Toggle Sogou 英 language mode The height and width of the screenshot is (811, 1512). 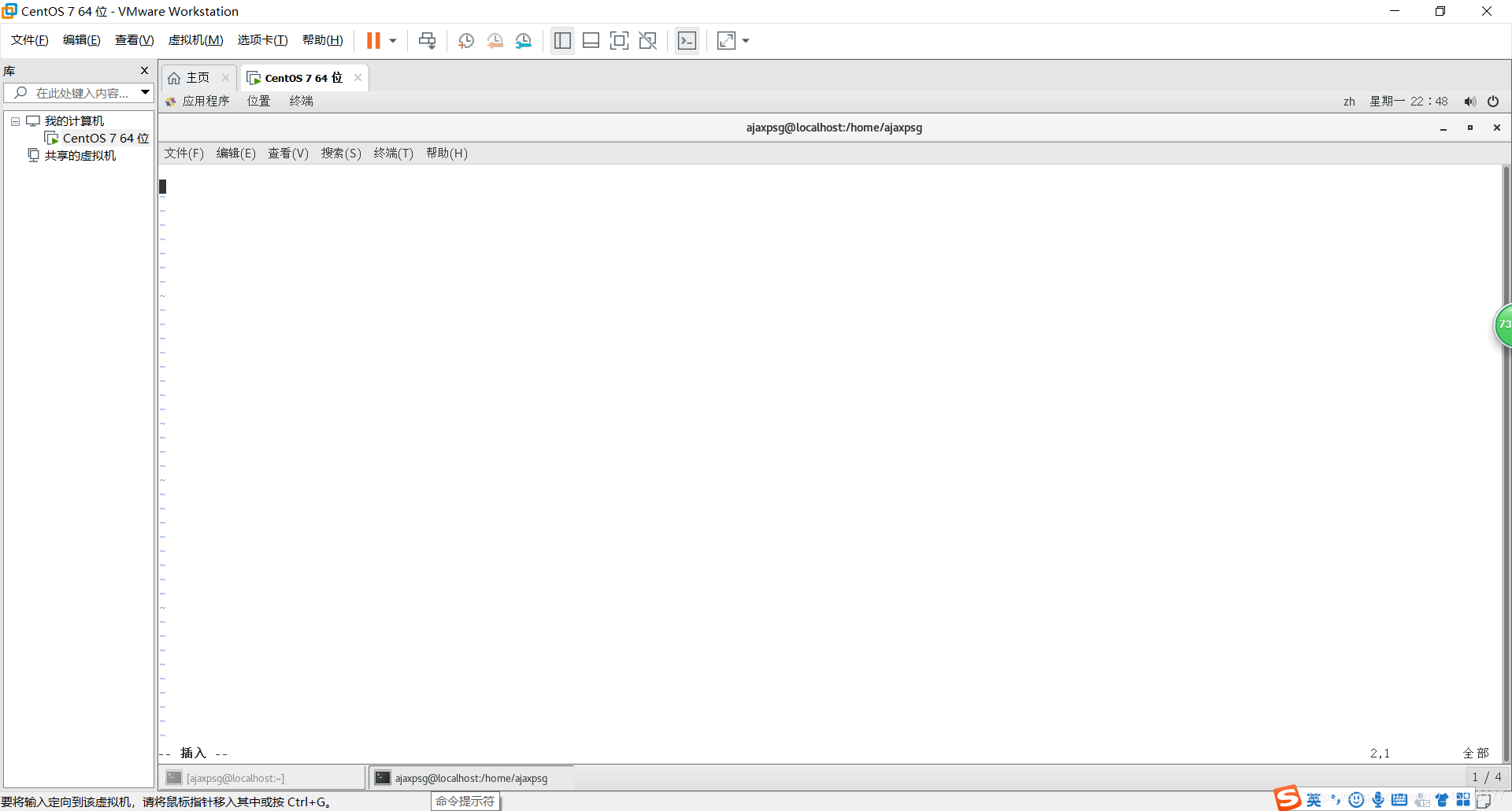[x=1314, y=800]
